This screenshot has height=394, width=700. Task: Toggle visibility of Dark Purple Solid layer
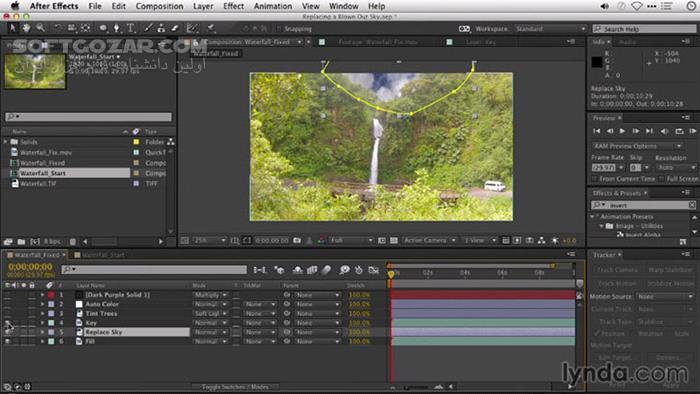(x=8, y=294)
